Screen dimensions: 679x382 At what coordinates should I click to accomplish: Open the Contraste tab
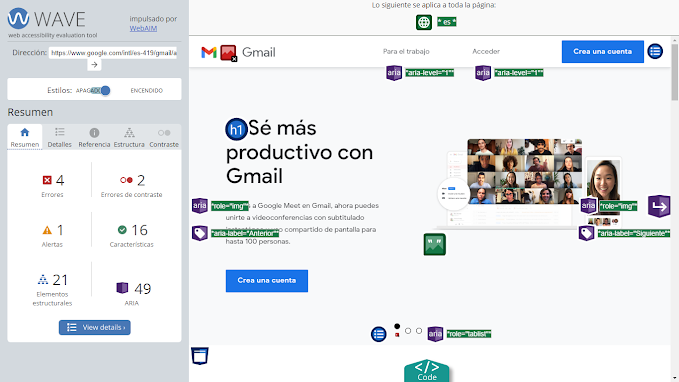(x=164, y=137)
